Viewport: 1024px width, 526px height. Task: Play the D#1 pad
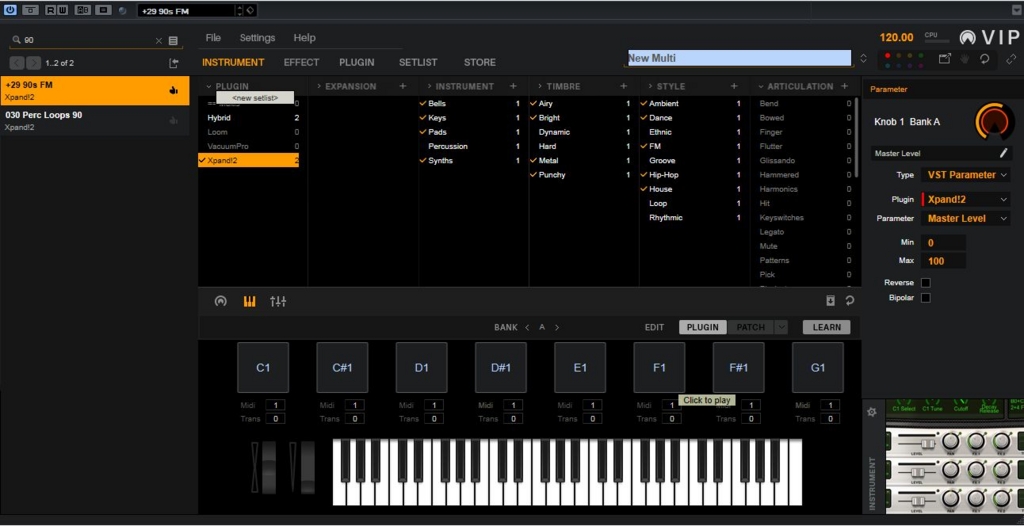pos(501,368)
